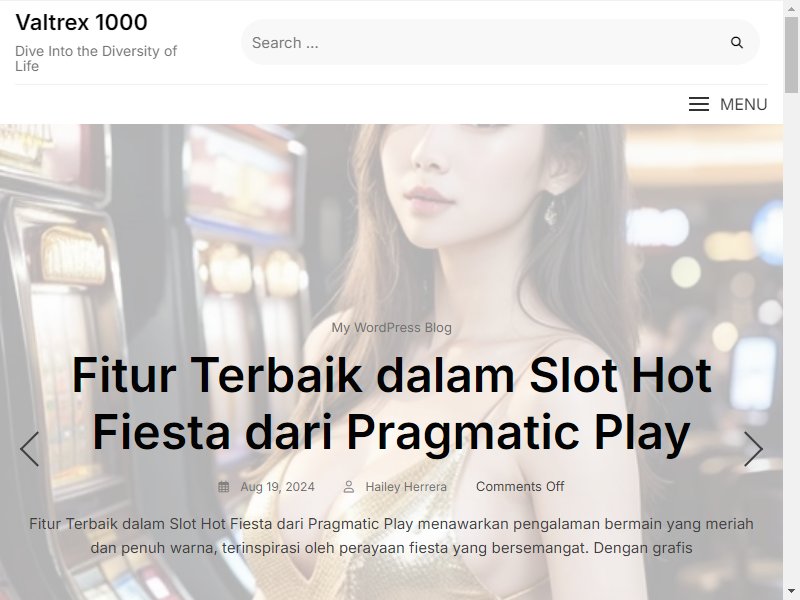Image resolution: width=800 pixels, height=600 pixels.
Task: Click the calendar icon beside the date
Action: click(223, 487)
